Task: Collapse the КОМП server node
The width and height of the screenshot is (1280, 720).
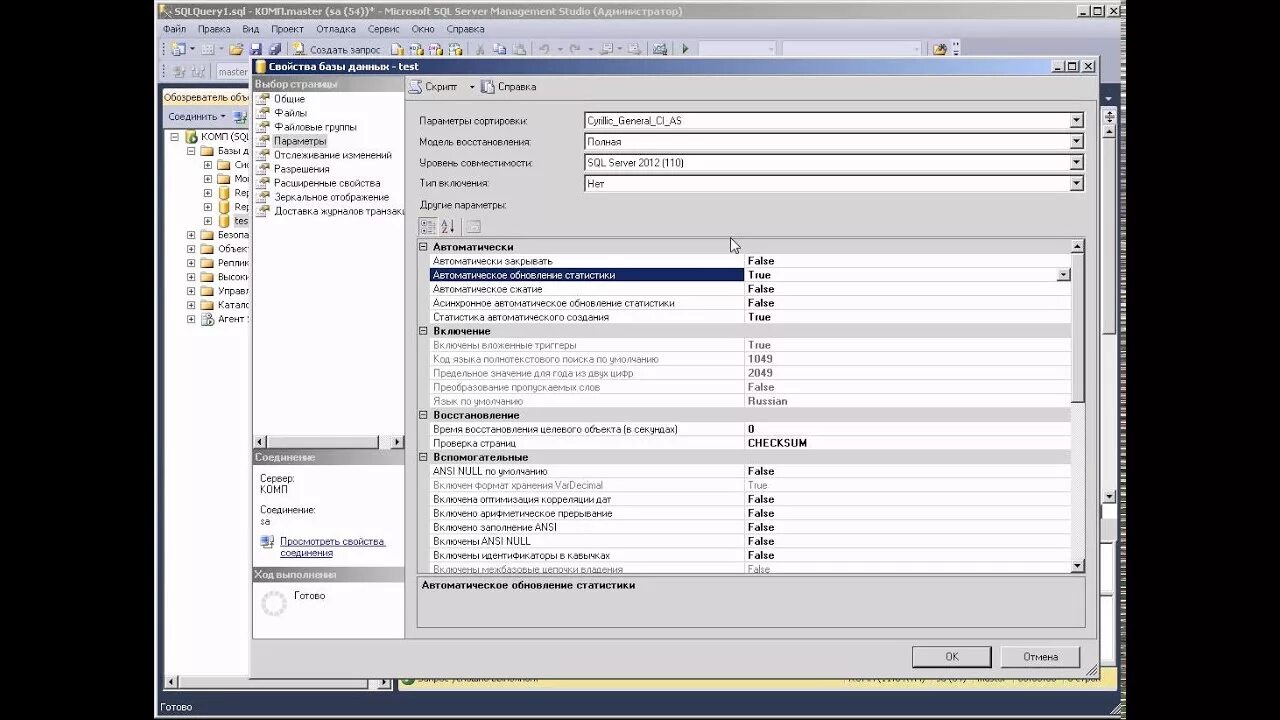Action: 174,137
